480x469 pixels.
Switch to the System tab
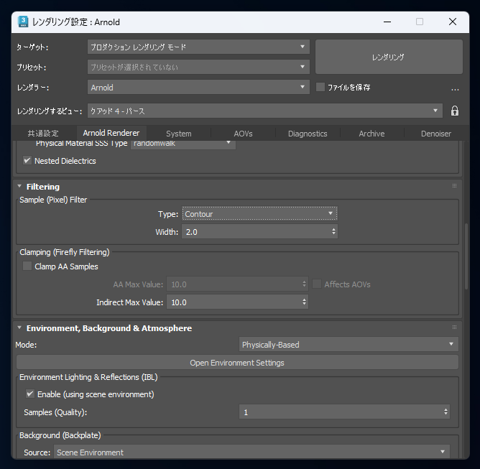pyautogui.click(x=179, y=134)
